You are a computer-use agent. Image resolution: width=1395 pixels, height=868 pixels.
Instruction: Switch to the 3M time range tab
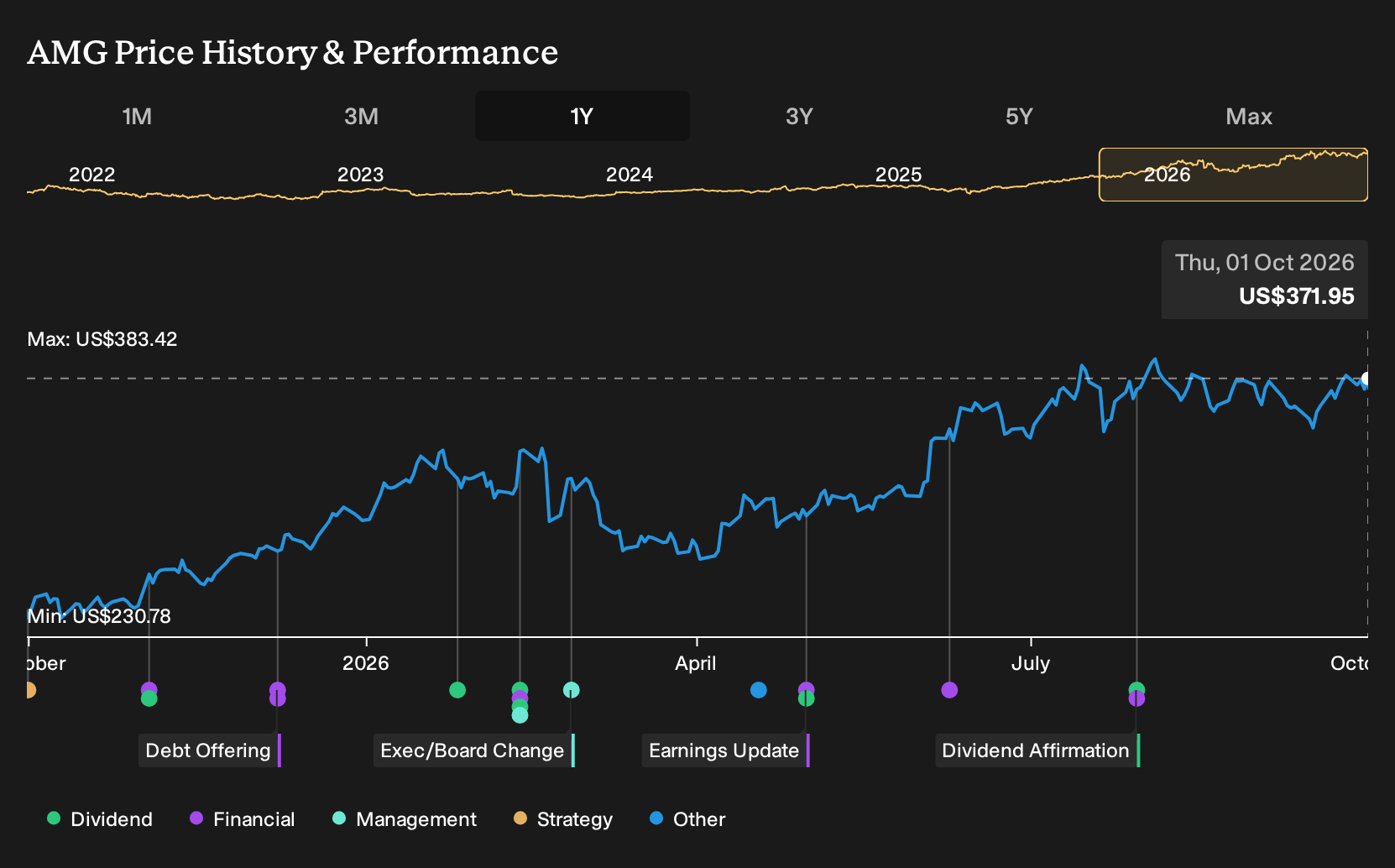pyautogui.click(x=361, y=117)
